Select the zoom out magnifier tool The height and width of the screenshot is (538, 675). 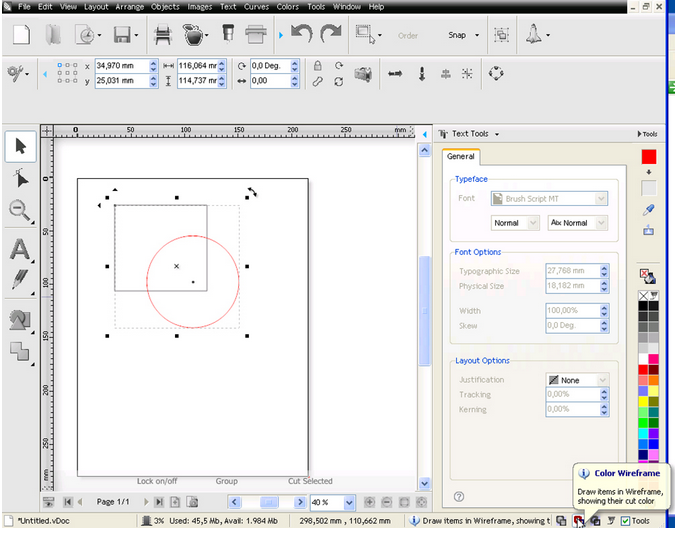click(x=19, y=211)
